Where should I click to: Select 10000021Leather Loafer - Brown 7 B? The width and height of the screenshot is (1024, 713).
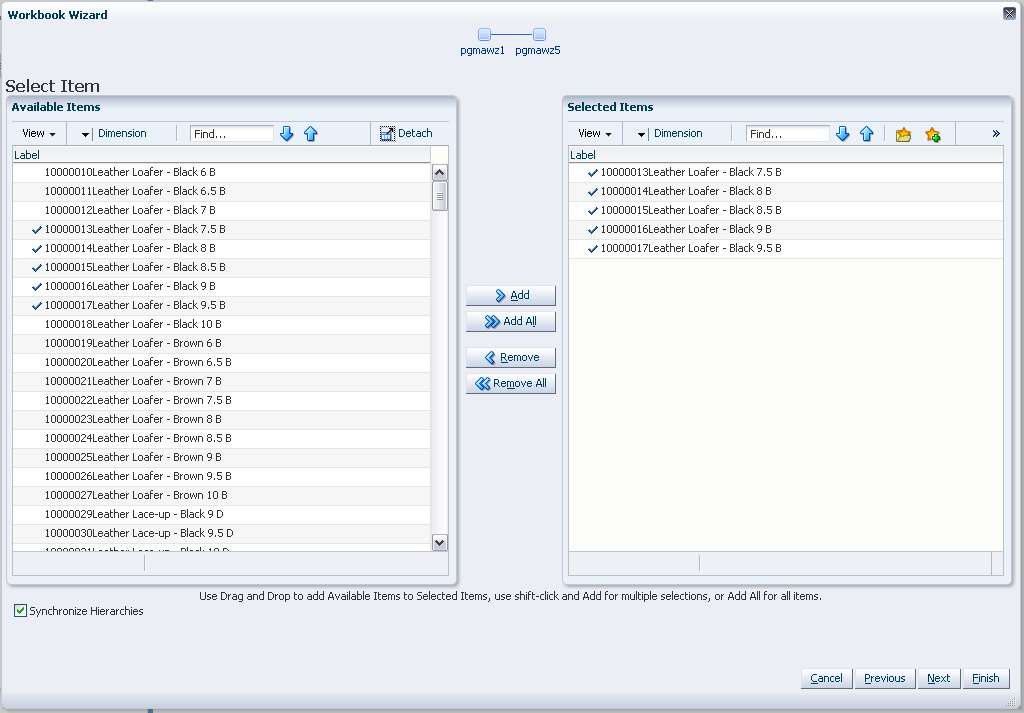pos(221,380)
